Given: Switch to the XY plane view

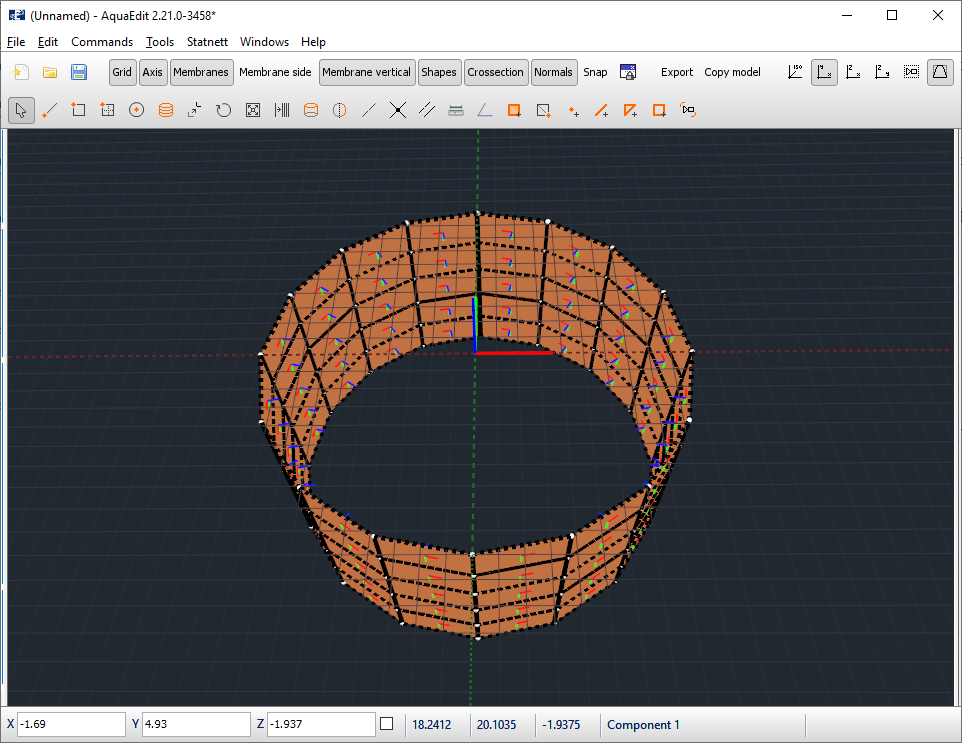Looking at the screenshot, I should point(824,72).
